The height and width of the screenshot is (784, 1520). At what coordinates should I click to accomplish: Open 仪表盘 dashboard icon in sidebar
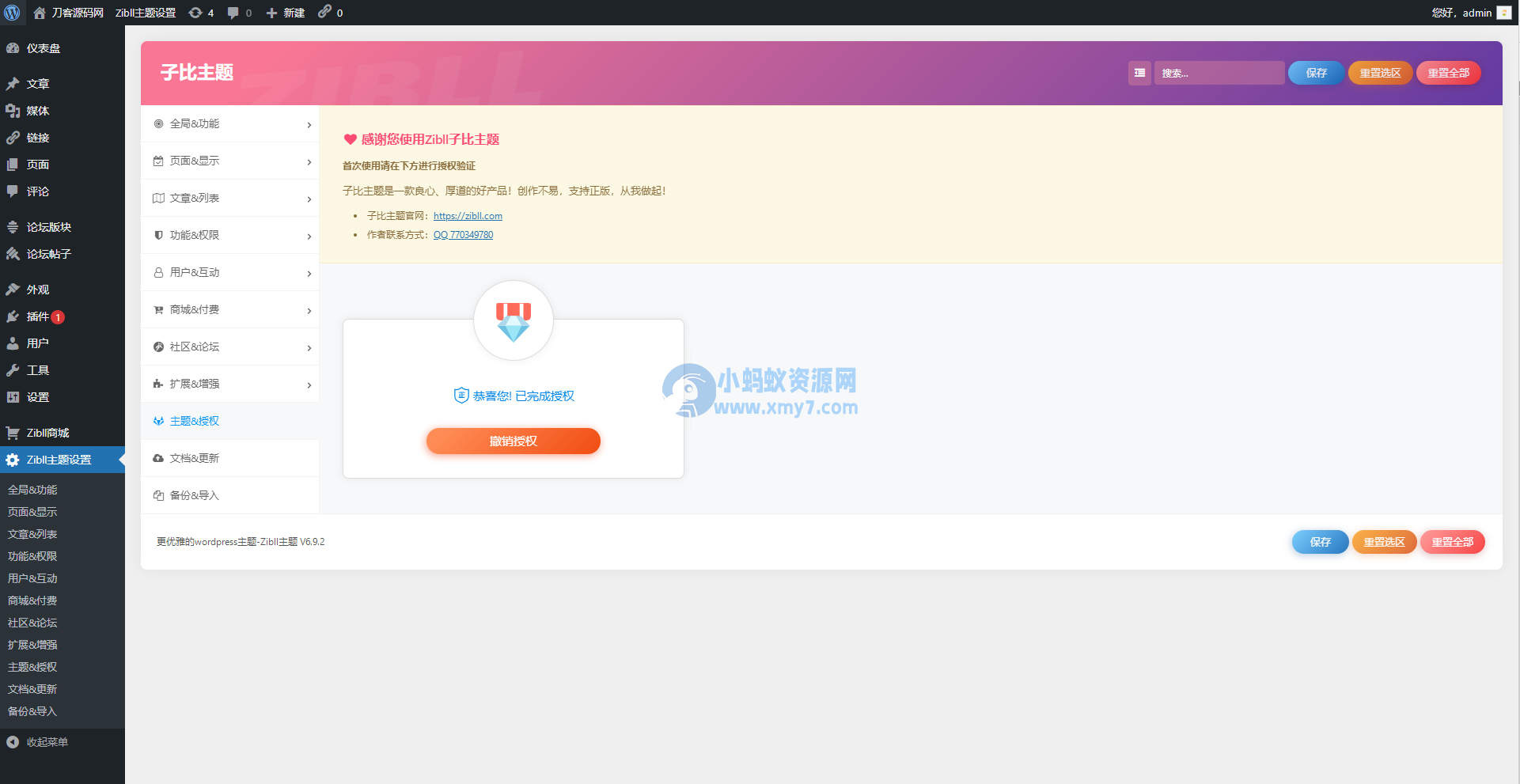pos(13,48)
